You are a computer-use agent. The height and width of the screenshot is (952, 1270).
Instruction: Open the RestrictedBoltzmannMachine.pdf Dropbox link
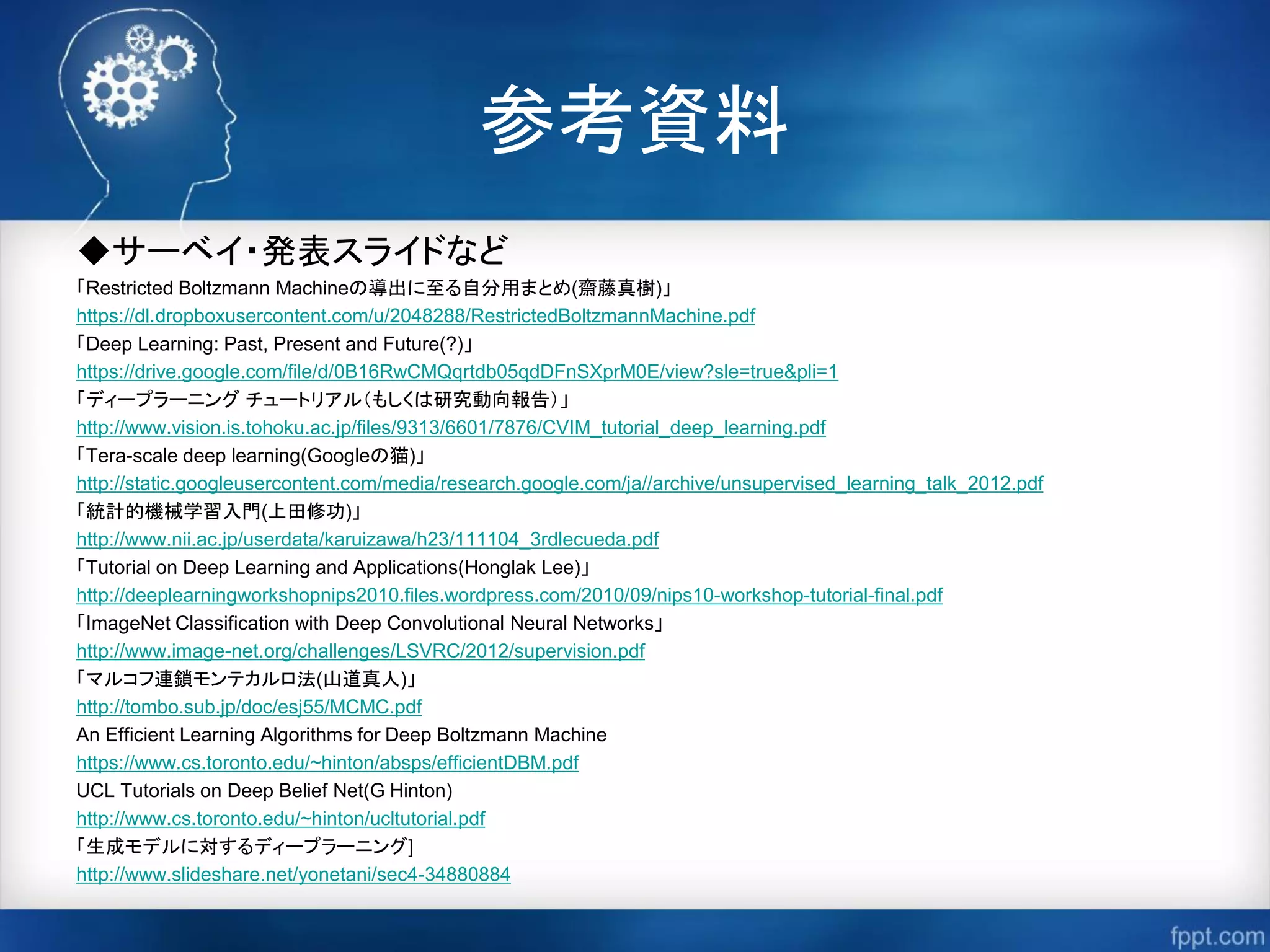click(415, 316)
